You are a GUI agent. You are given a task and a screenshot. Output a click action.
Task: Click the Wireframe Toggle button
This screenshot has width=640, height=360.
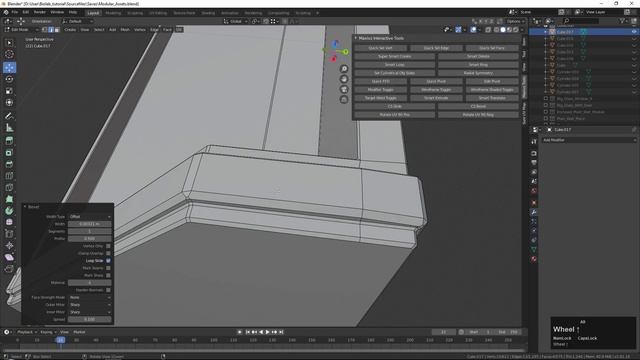pyautogui.click(x=436, y=90)
